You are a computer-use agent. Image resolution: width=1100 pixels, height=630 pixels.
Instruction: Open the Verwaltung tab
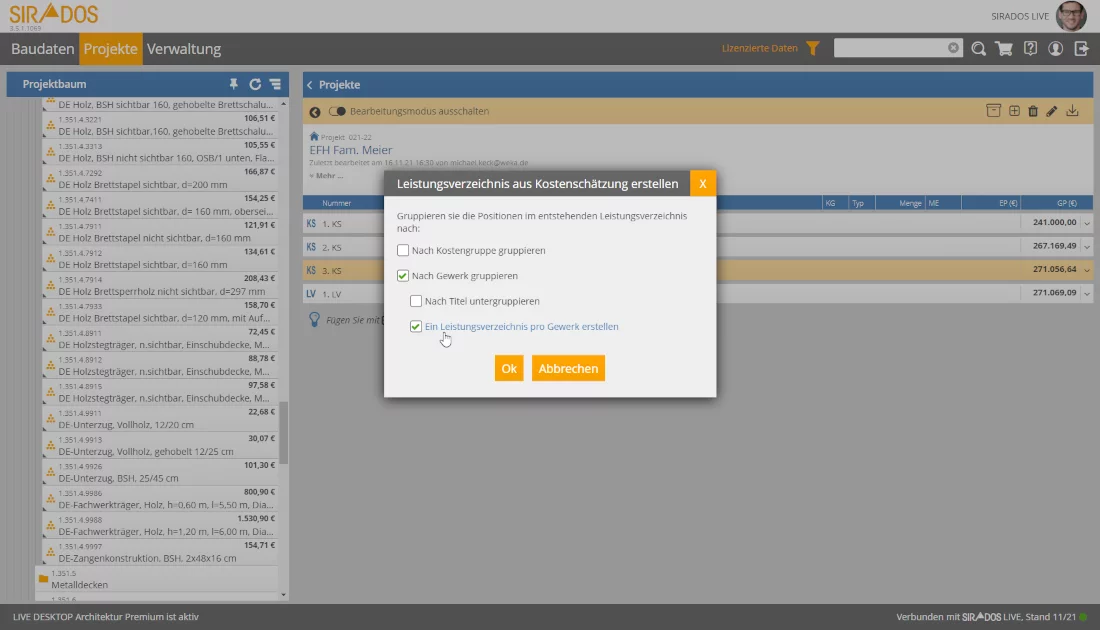(x=184, y=49)
